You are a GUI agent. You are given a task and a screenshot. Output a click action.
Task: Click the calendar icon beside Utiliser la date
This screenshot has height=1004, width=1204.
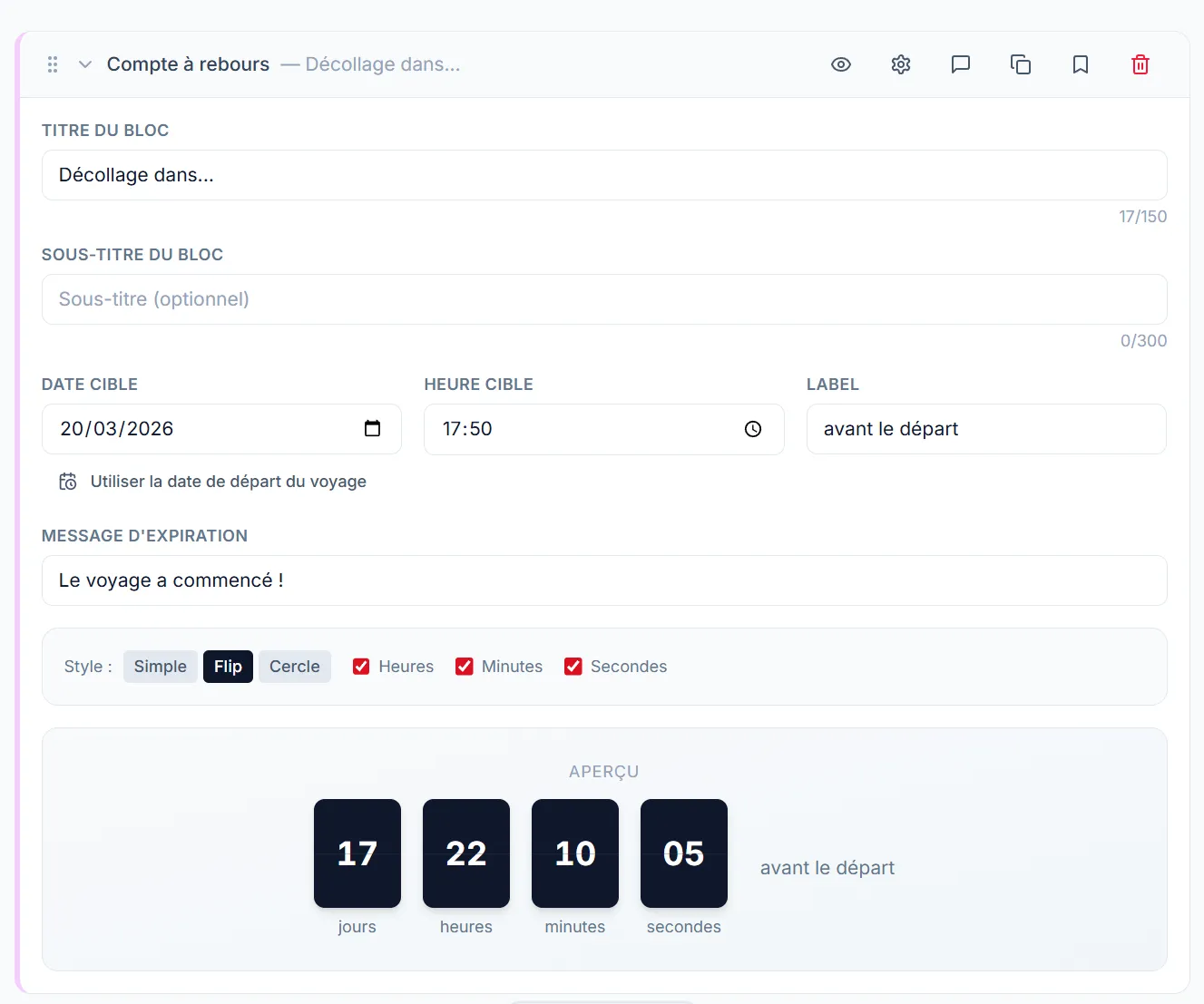(x=68, y=482)
